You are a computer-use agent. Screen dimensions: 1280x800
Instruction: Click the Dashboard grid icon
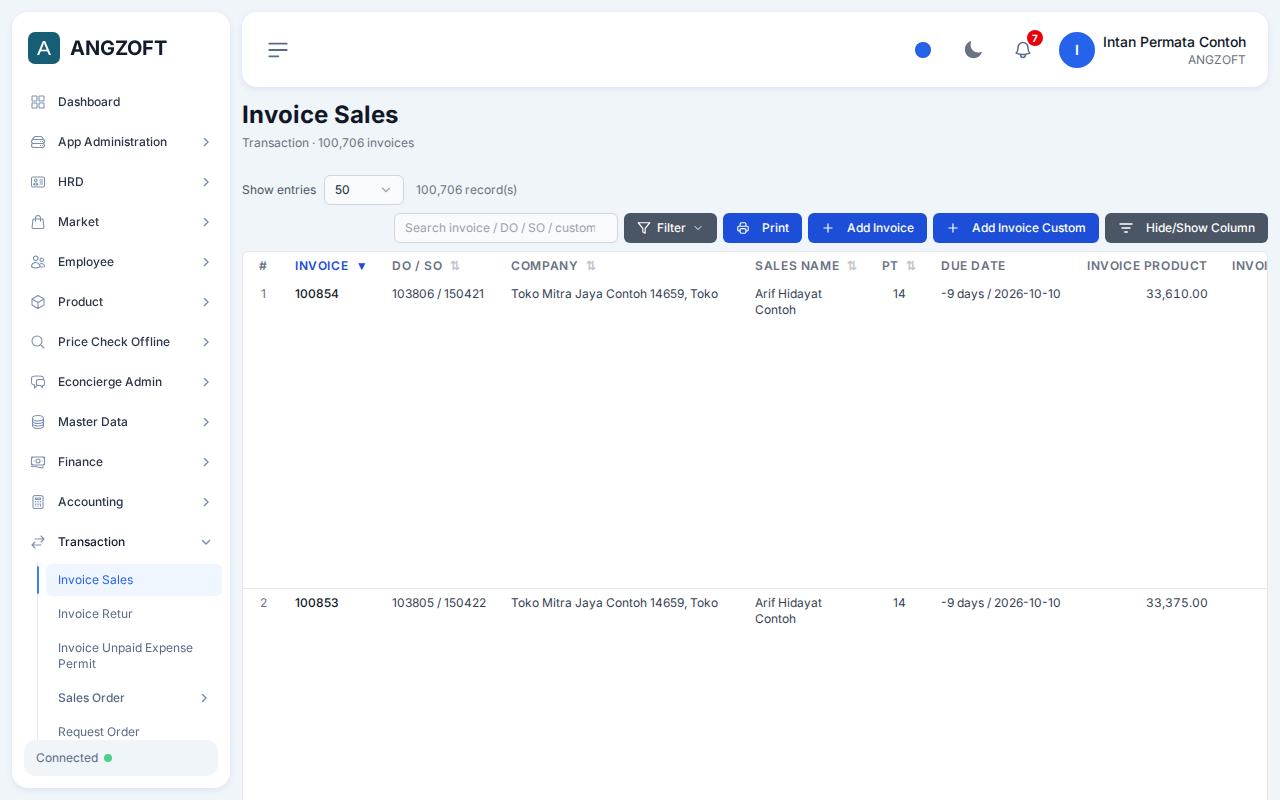coord(38,102)
